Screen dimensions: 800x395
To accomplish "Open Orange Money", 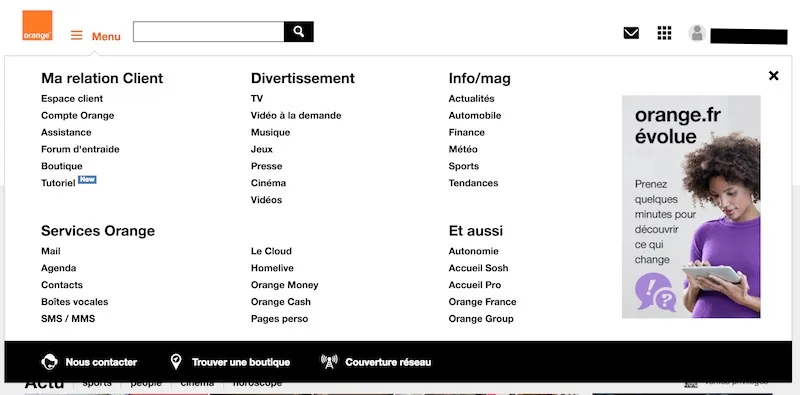I will tap(285, 285).
